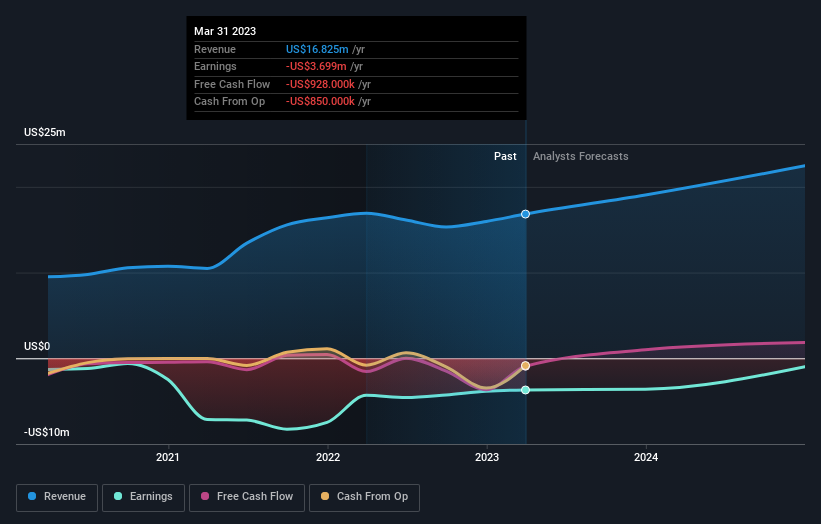Click the tooltip Cash From Op row label
The image size is (821, 524).
point(229,102)
